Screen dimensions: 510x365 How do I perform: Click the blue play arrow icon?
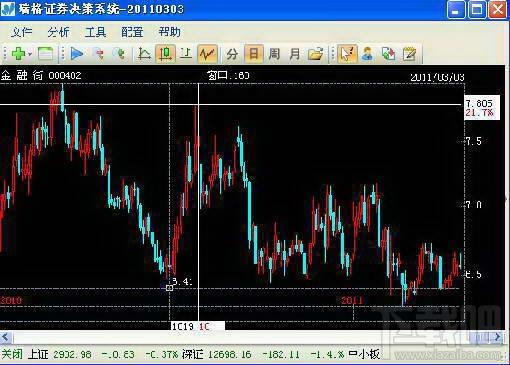pyautogui.click(x=77, y=54)
